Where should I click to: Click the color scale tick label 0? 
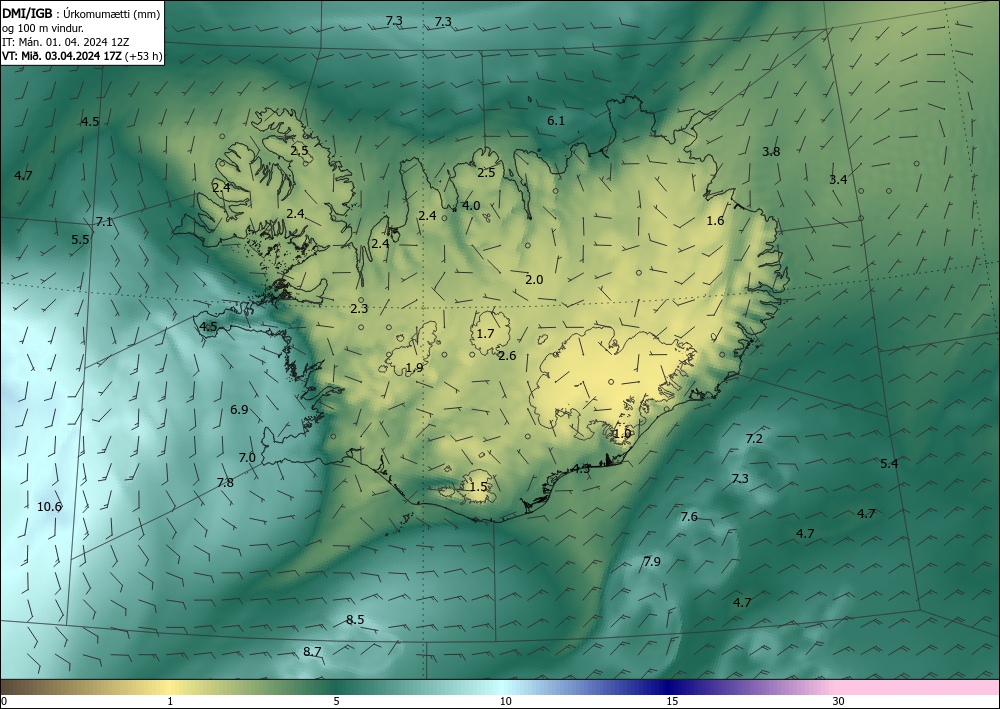tap(4, 701)
